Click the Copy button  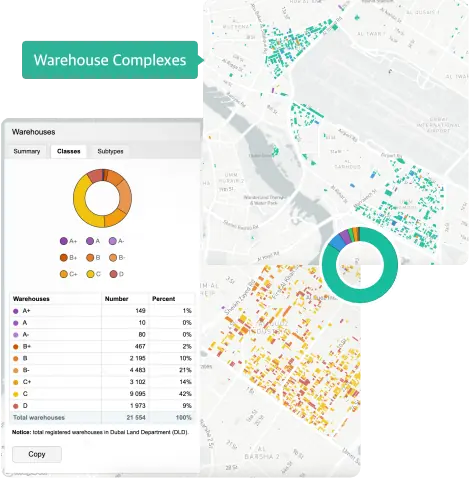pyautogui.click(x=37, y=454)
